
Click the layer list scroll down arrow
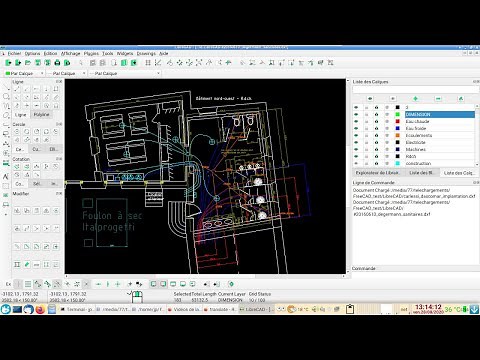pyautogui.click(x=477, y=164)
